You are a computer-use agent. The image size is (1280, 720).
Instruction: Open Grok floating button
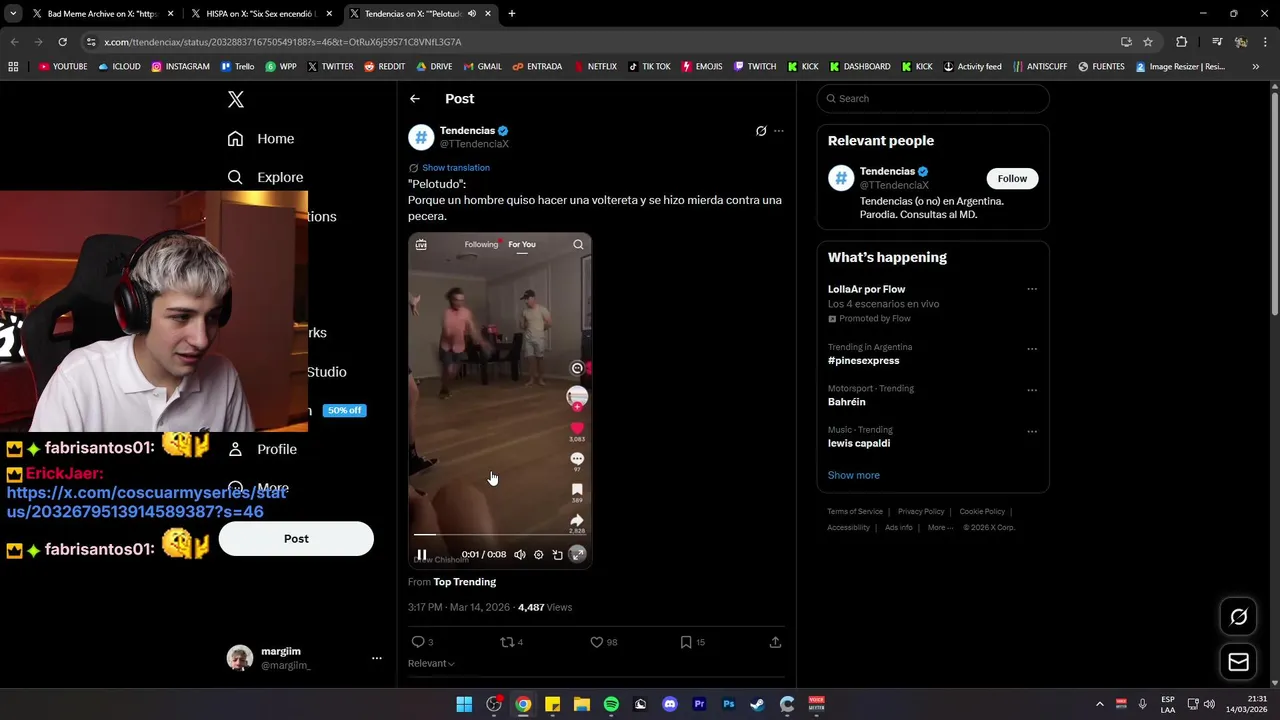(1238, 617)
